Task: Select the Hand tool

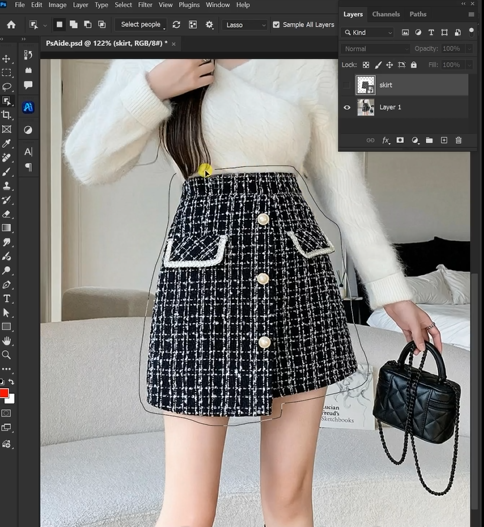Action: coord(6,341)
